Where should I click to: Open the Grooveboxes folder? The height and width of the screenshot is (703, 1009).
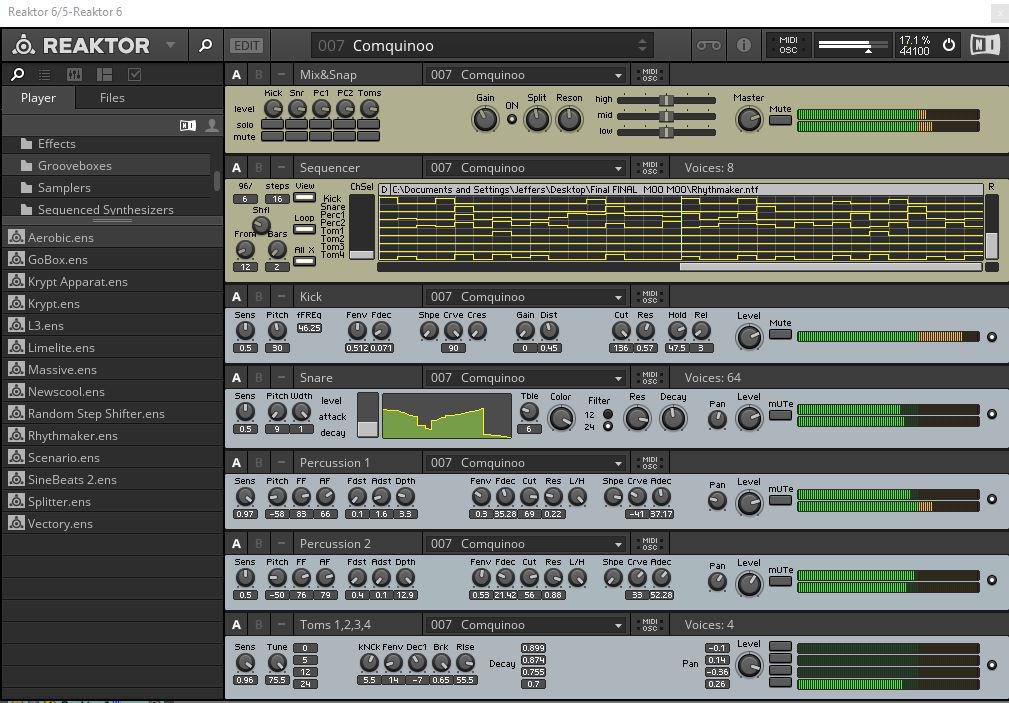click(107, 165)
